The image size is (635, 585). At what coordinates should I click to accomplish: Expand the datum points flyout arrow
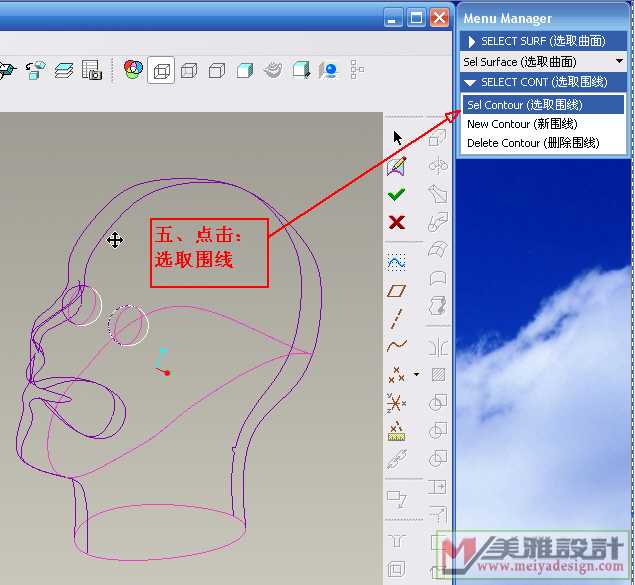point(417,374)
